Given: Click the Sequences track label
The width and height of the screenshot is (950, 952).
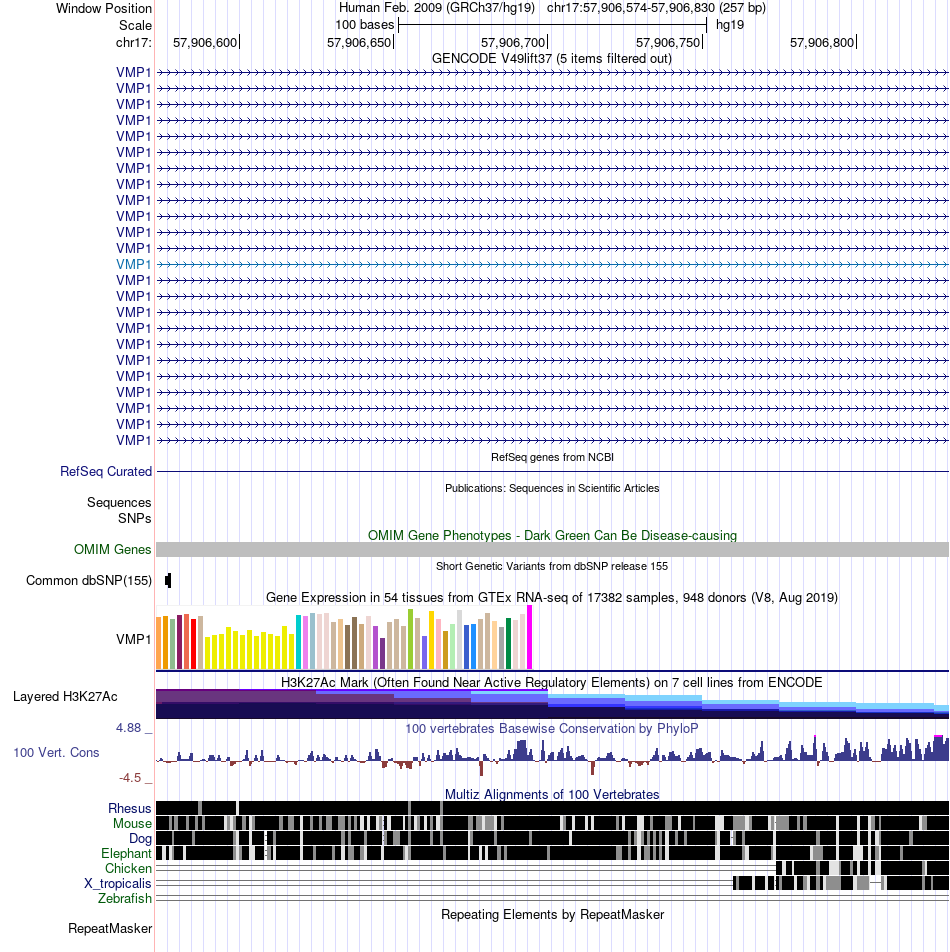Looking at the screenshot, I should (x=119, y=503).
